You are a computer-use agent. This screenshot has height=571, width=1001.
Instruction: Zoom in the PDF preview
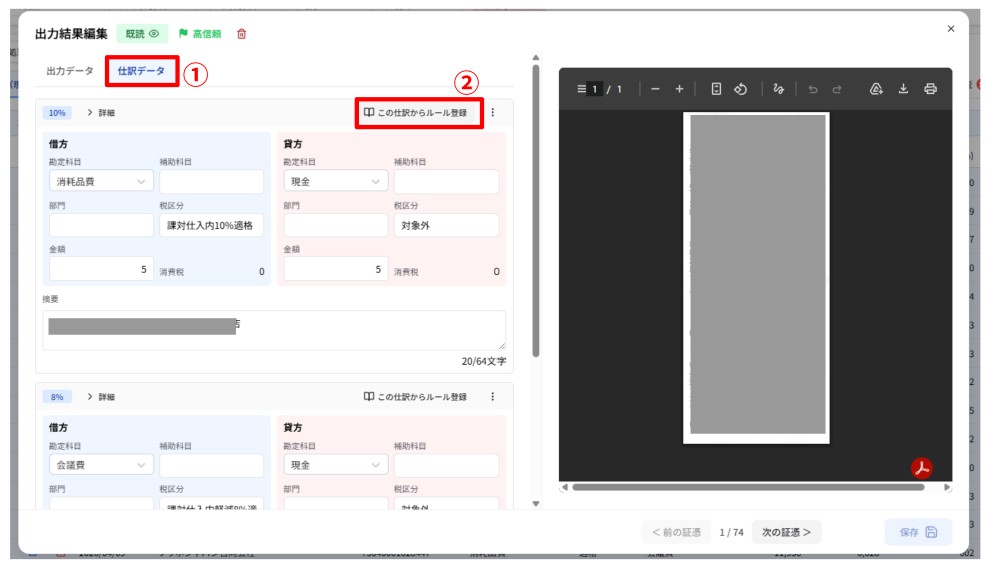coord(679,89)
